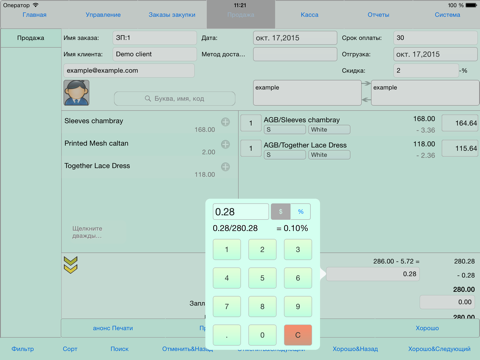Switch discount mode to percent
The image size is (480, 360).
tap(301, 212)
